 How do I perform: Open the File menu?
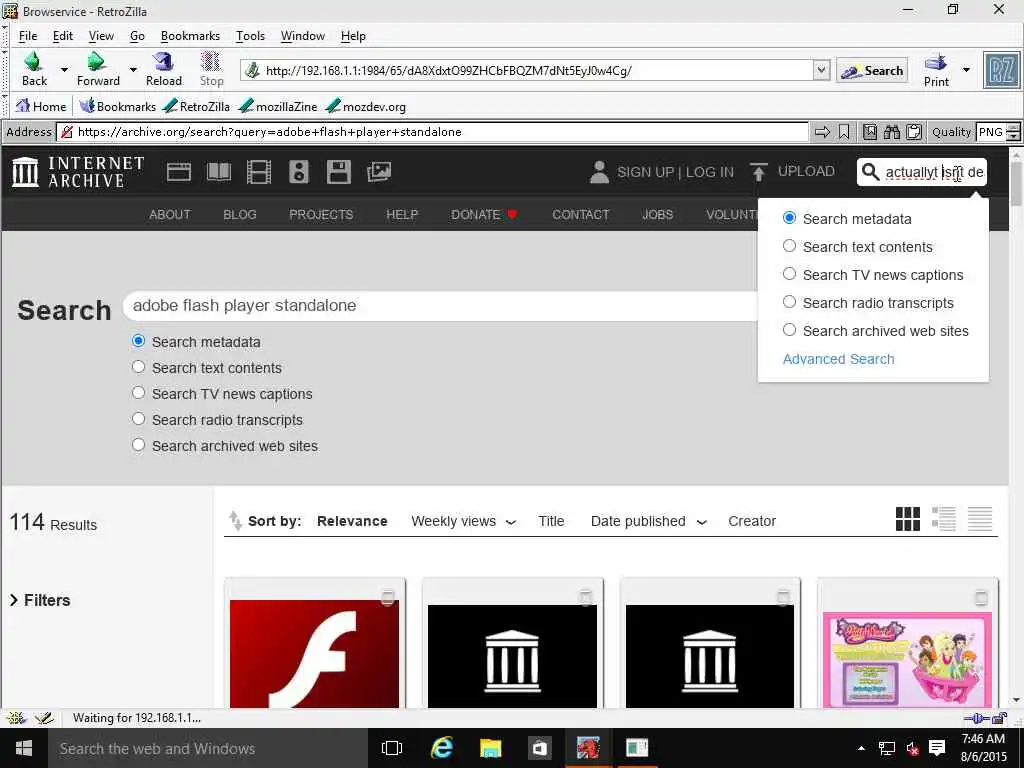[x=28, y=36]
